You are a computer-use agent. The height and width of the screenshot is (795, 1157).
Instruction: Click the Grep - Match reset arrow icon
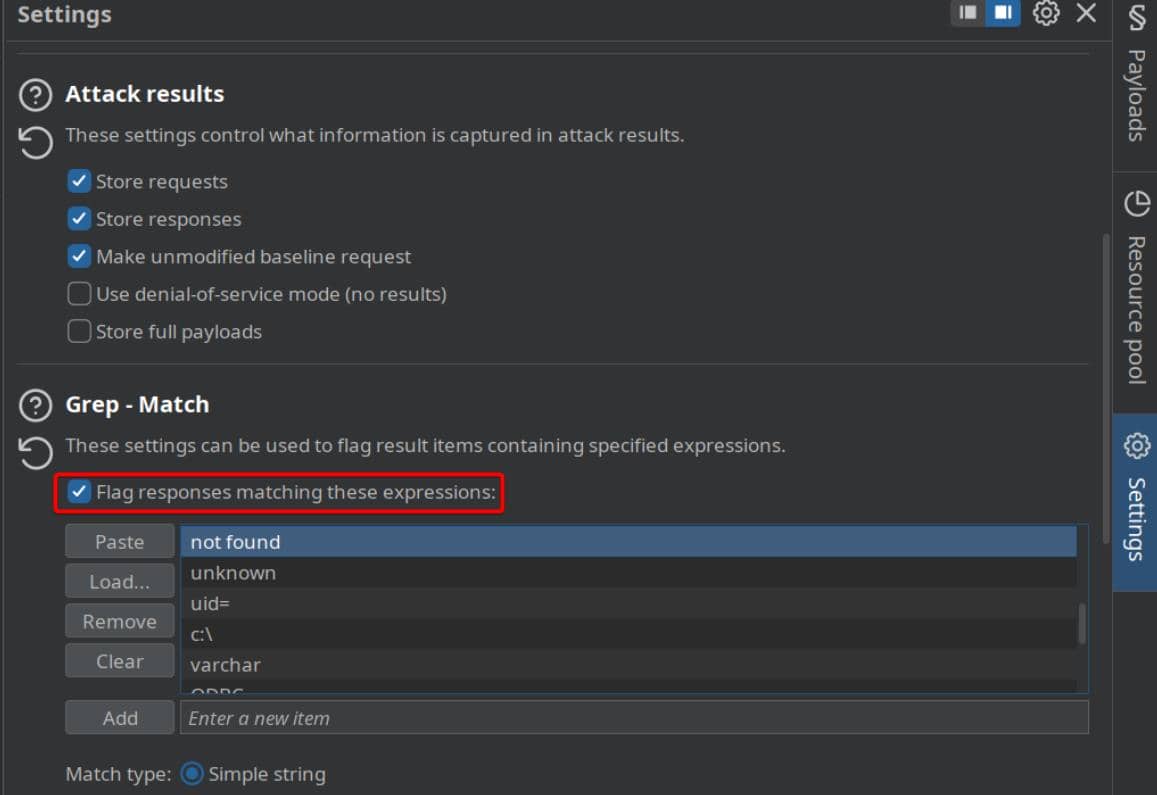pos(36,452)
